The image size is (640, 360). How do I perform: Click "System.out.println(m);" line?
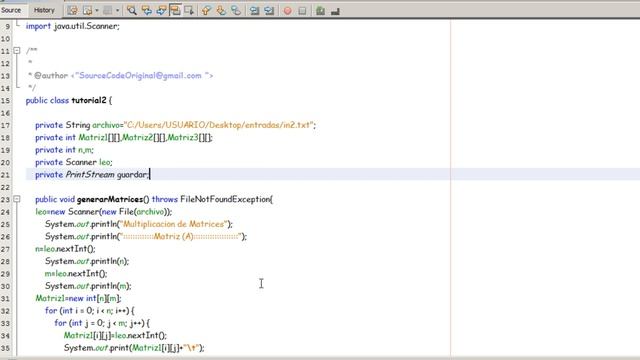tap(88, 286)
